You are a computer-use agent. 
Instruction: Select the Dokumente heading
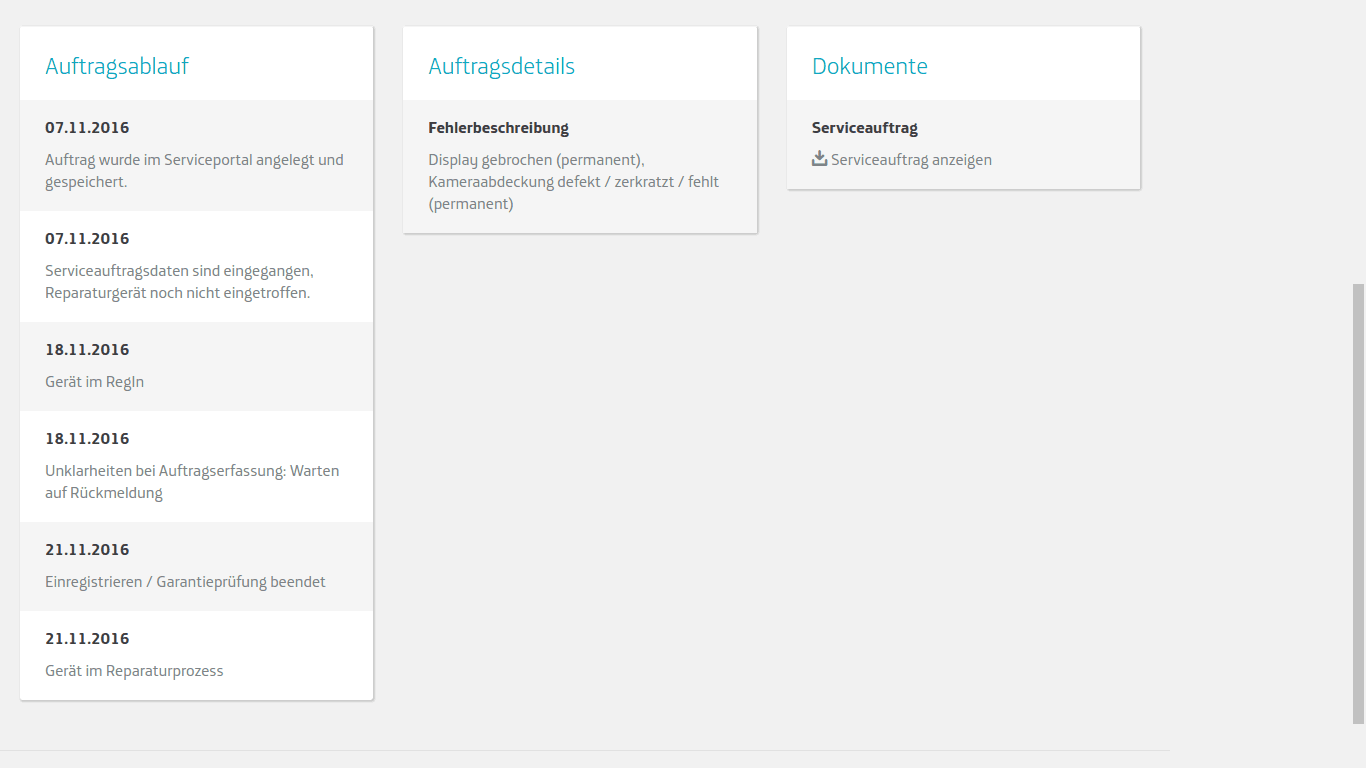point(870,66)
